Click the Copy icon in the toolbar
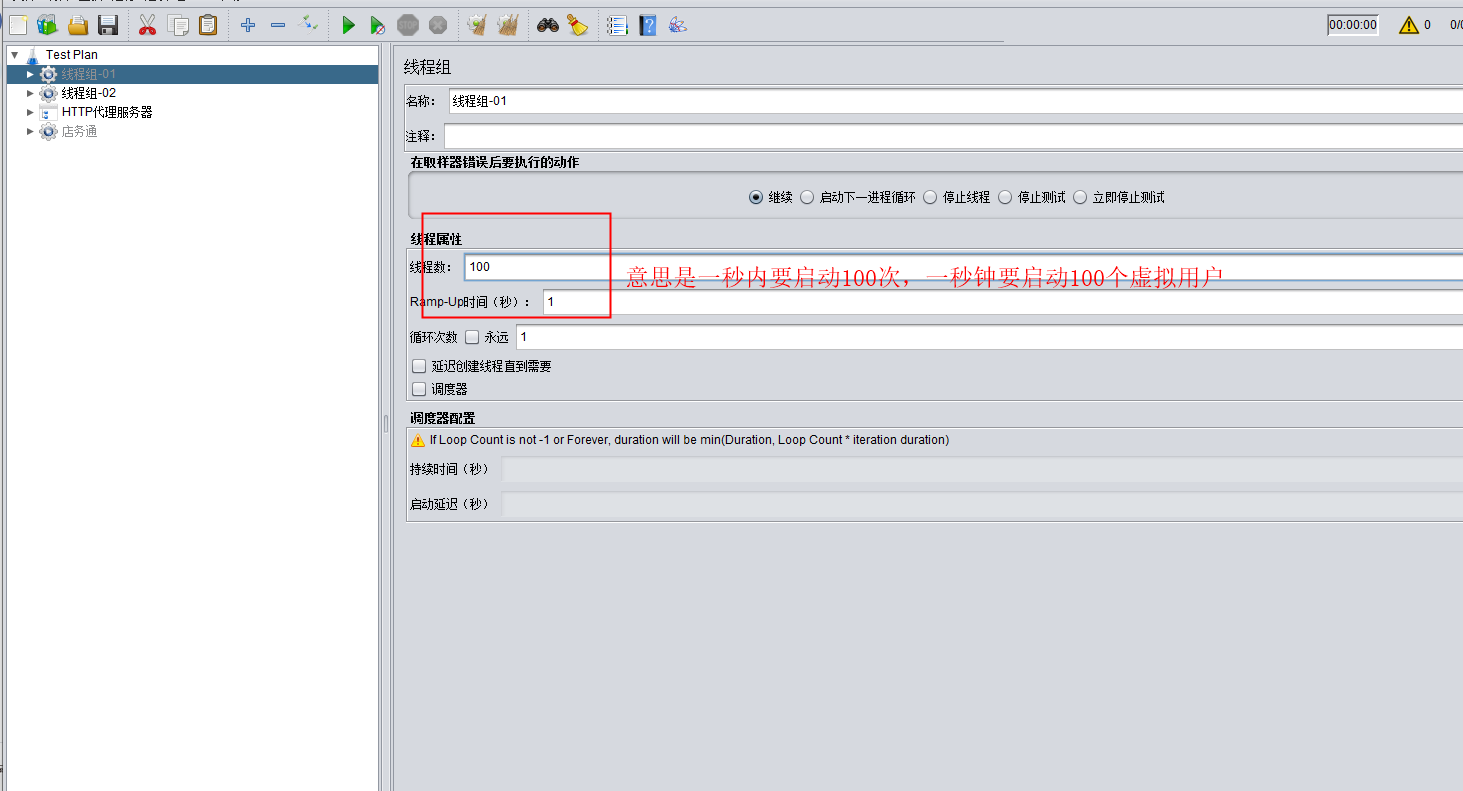Image resolution: width=1463 pixels, height=791 pixels. coord(178,25)
